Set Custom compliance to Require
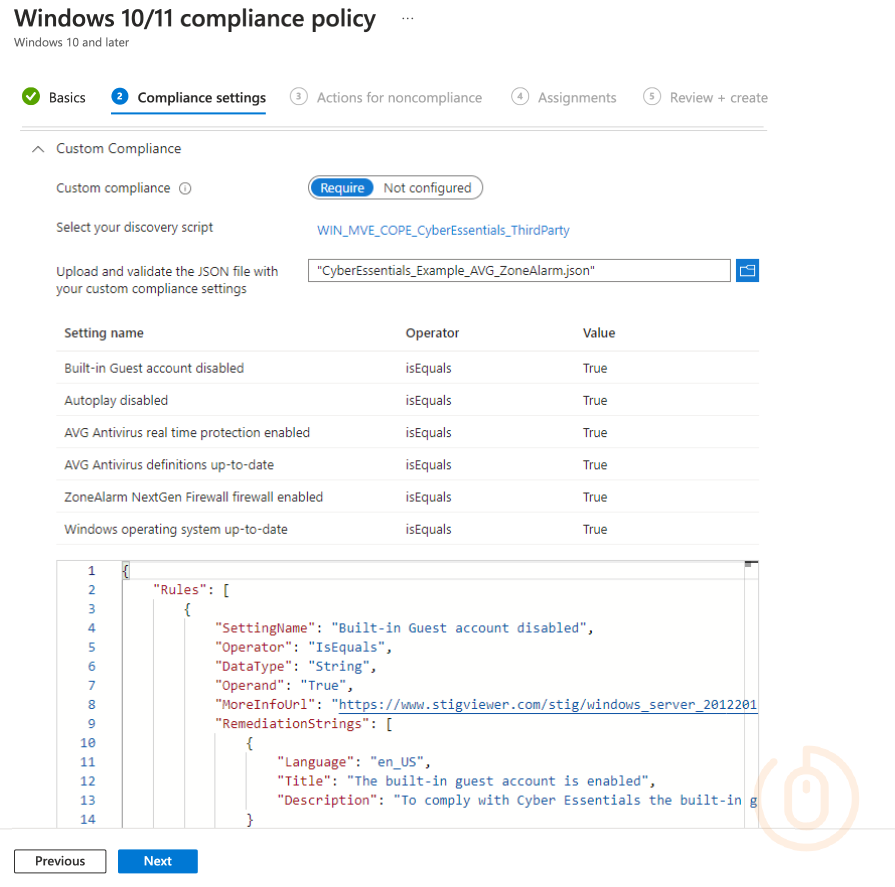895x887 pixels. (x=342, y=188)
